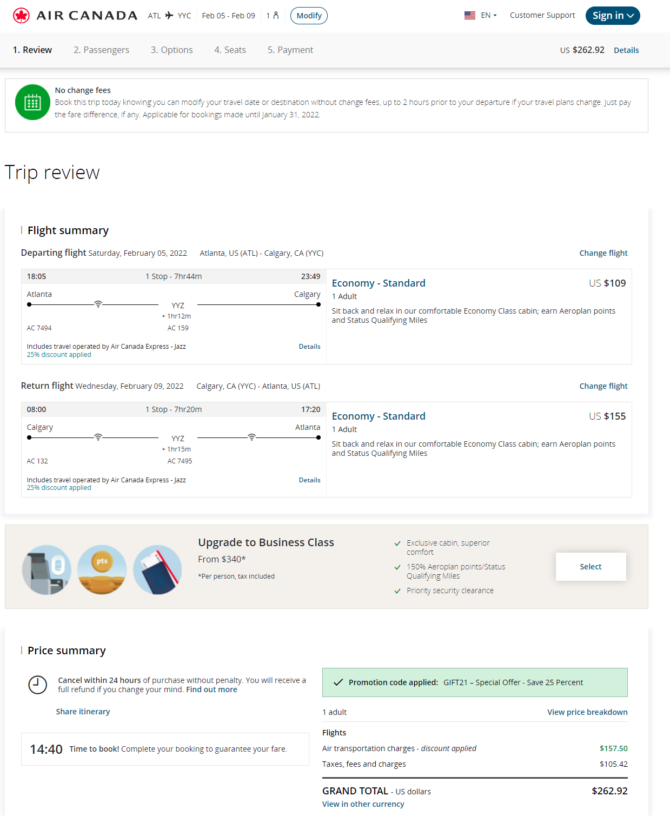The image size is (670, 816).
Task: Click Share itinerary link
Action: click(83, 711)
